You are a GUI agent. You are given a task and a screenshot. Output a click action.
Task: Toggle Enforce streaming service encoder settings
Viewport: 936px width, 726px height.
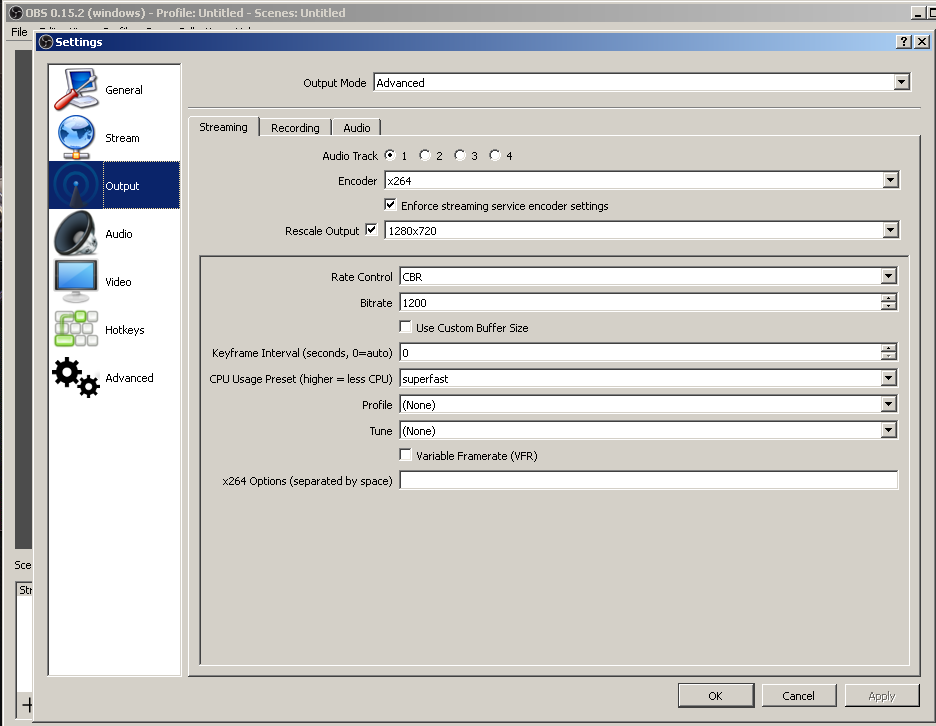pos(391,206)
